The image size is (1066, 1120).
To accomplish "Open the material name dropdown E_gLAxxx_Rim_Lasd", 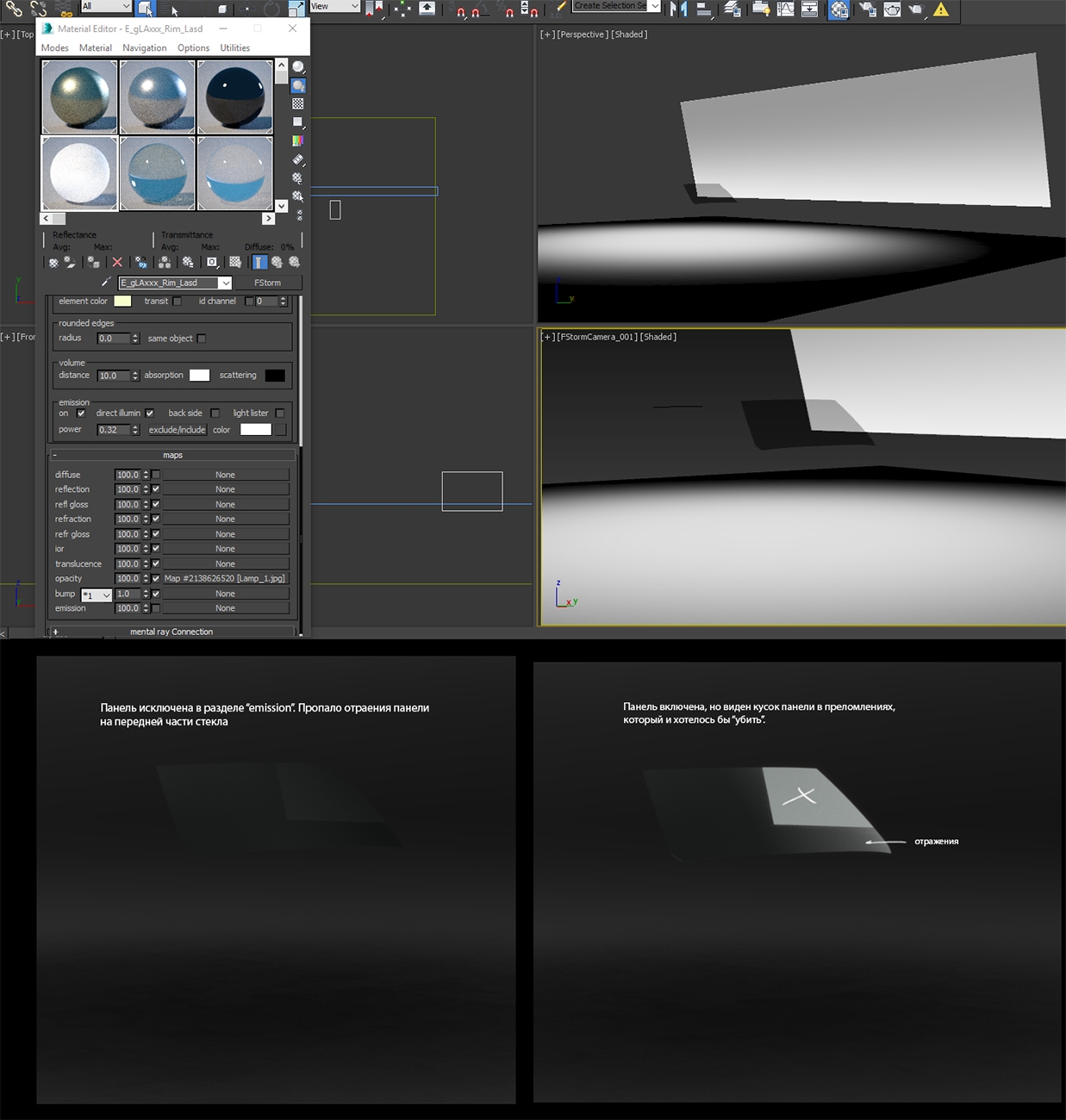I will [x=225, y=283].
